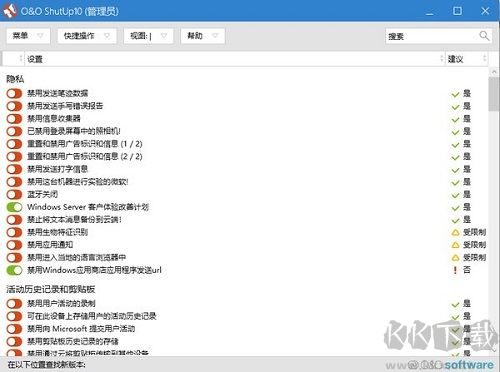Click the vertical scrollbar thumb
500x372 pixels.
point(494,94)
